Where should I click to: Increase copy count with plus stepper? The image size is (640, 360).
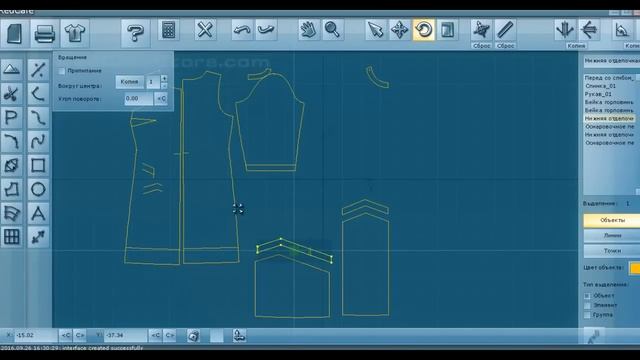164,78
